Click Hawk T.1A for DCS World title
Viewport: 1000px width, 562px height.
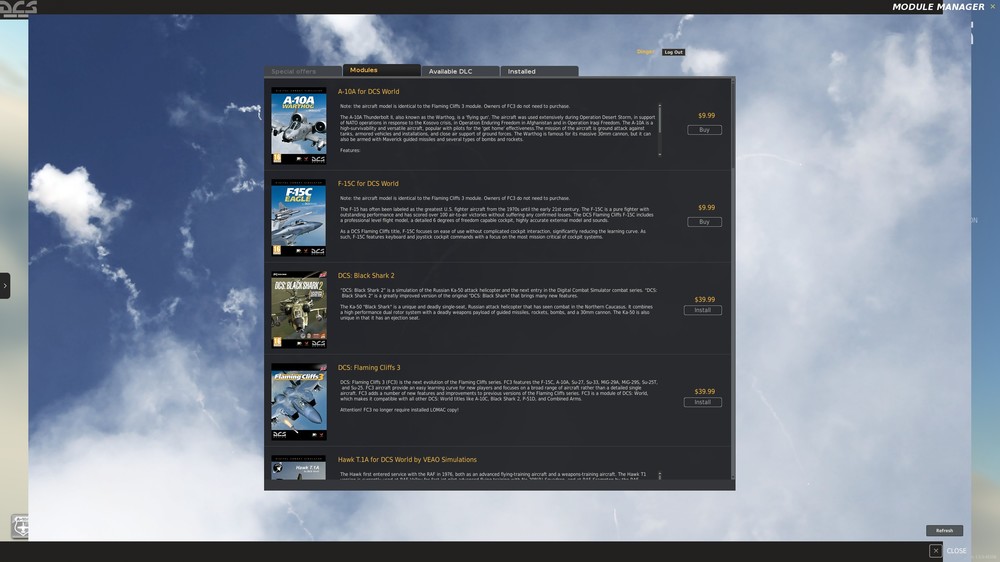(407, 459)
